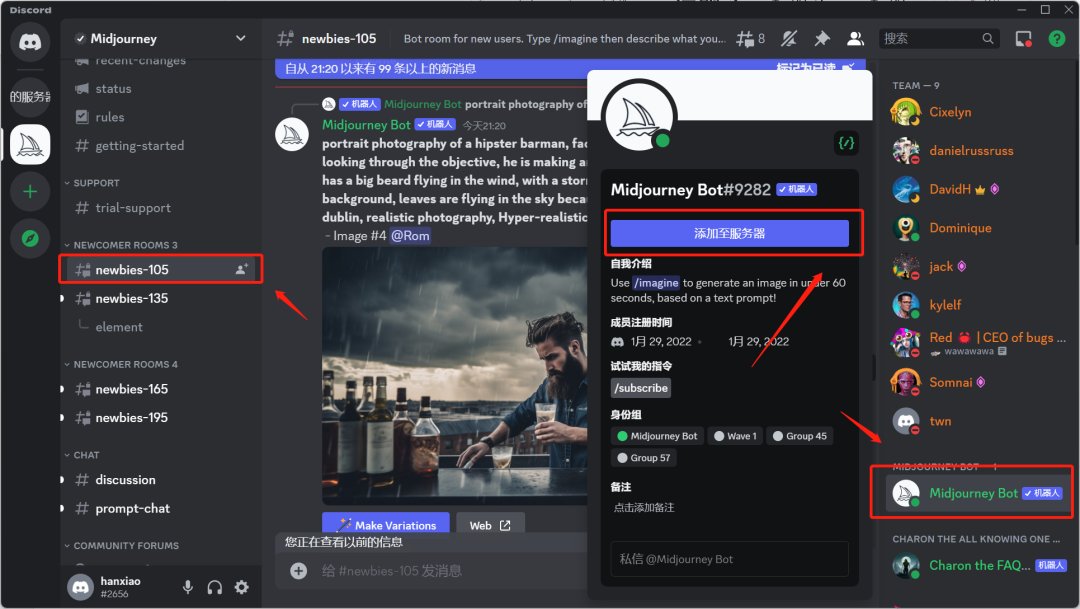Click the bot code badge icon in profile

[x=847, y=143]
